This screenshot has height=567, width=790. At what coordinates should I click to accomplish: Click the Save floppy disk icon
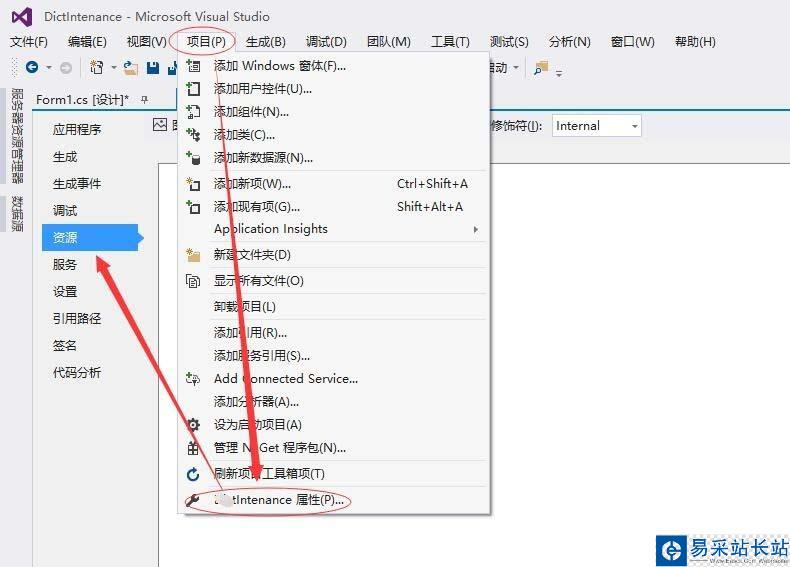pos(153,68)
